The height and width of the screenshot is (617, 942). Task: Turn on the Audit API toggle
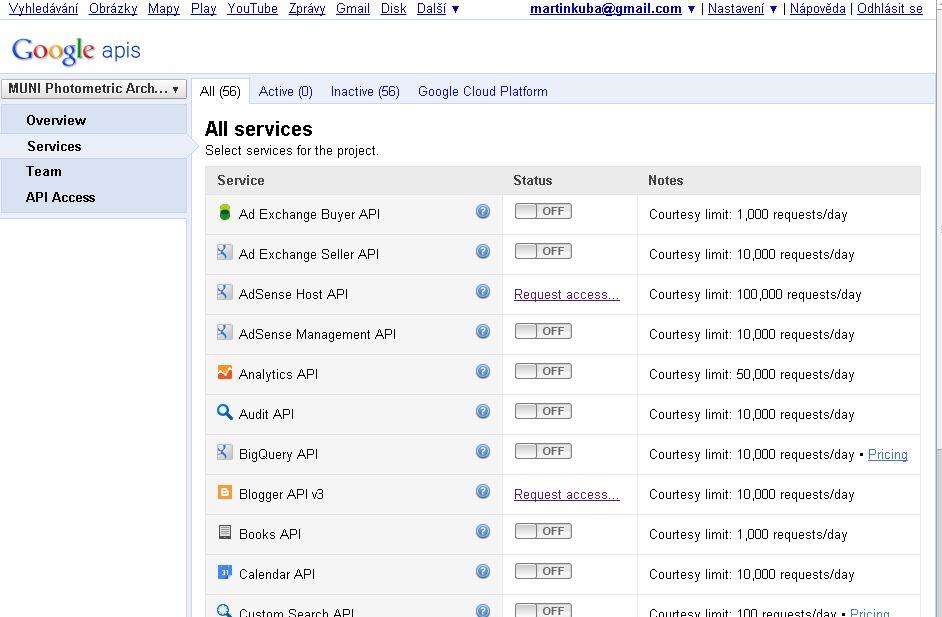pyautogui.click(x=543, y=411)
